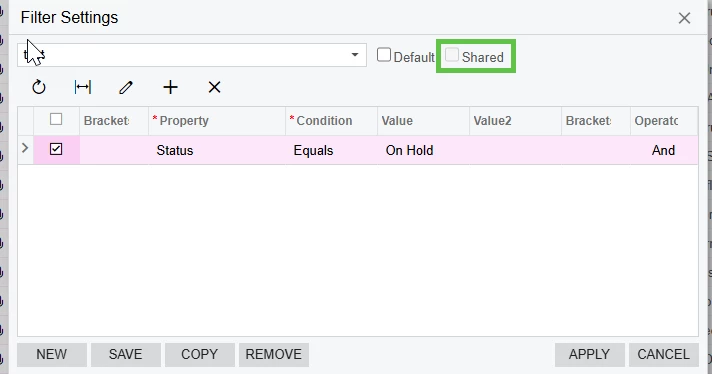Select the Equals condition cell
712x374 pixels.
coord(331,150)
